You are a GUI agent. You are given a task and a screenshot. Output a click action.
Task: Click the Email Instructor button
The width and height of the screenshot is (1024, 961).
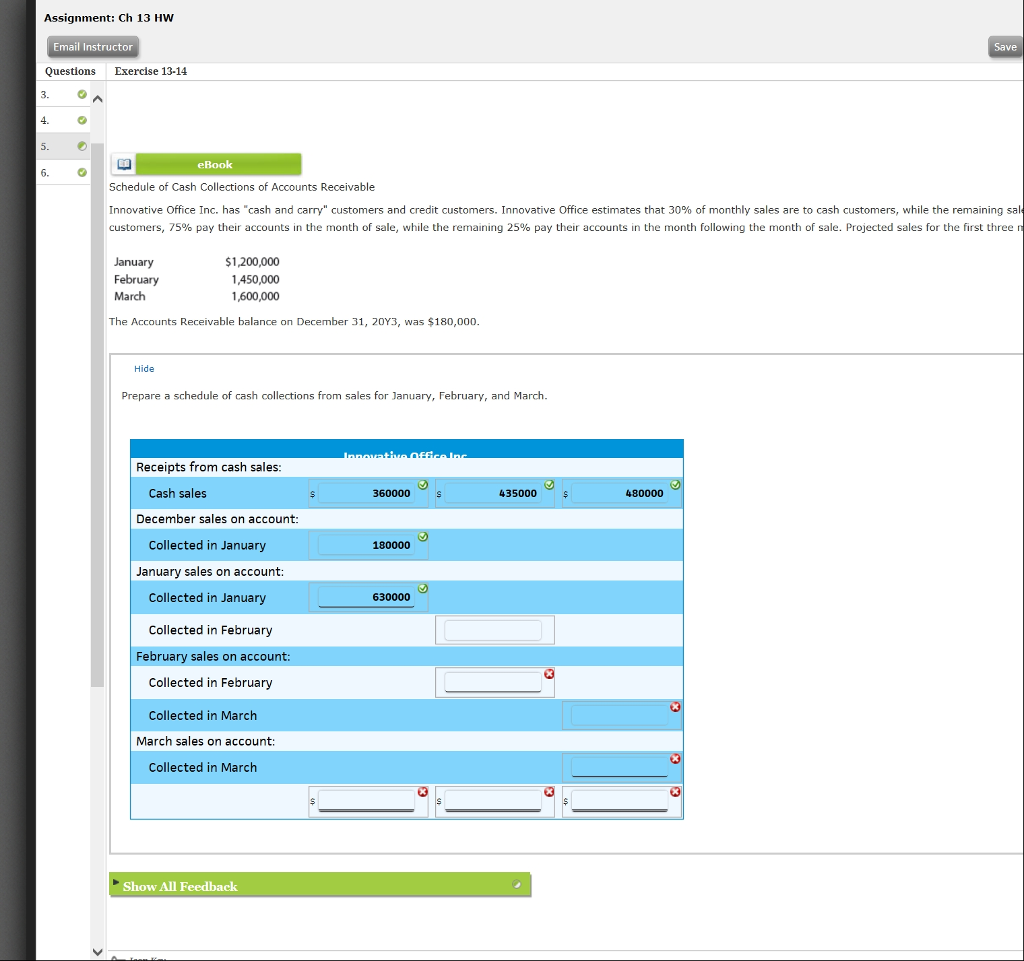(92, 46)
